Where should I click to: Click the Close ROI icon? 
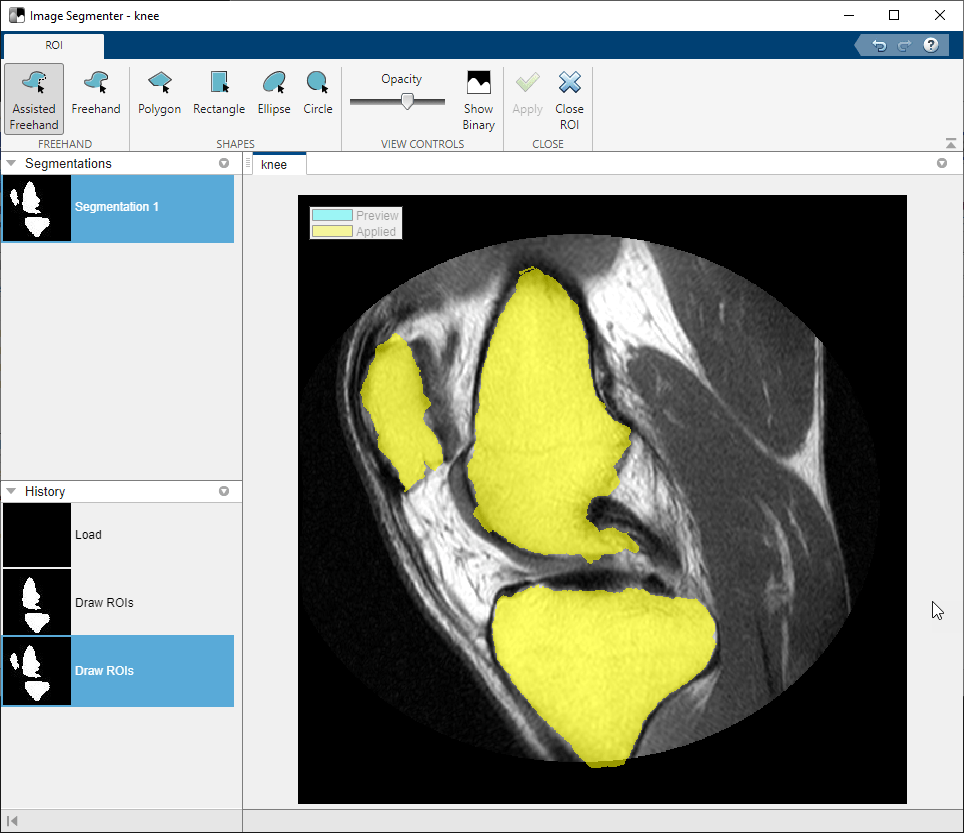click(x=569, y=98)
